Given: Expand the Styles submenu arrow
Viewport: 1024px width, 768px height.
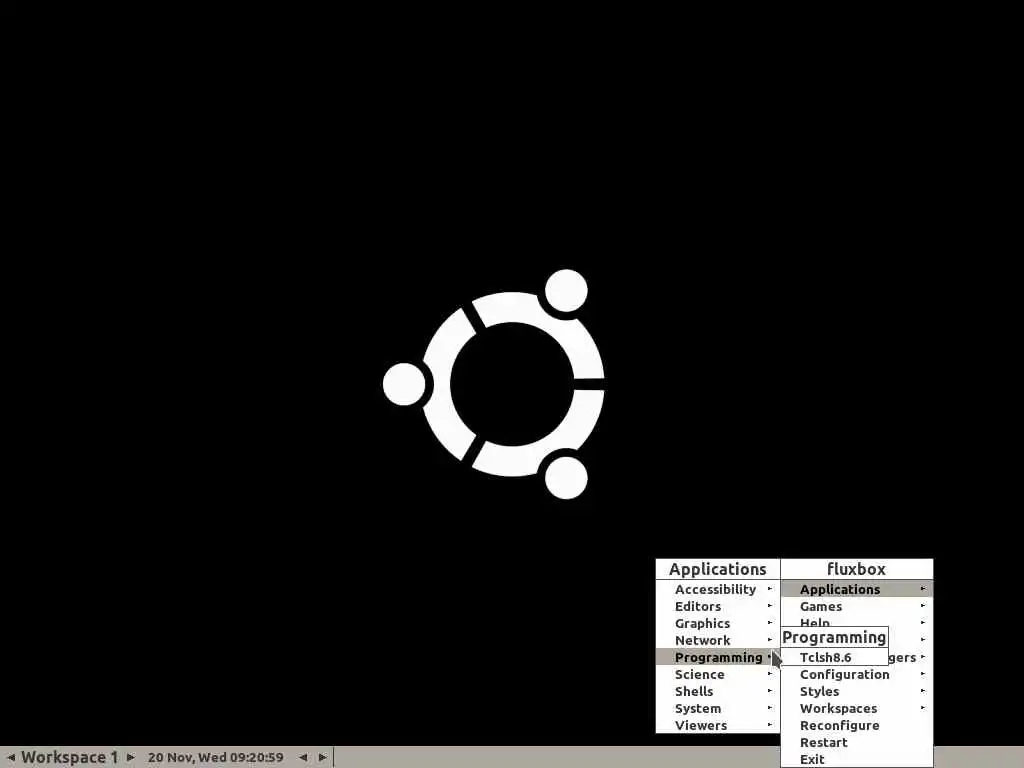Looking at the screenshot, I should click(923, 690).
